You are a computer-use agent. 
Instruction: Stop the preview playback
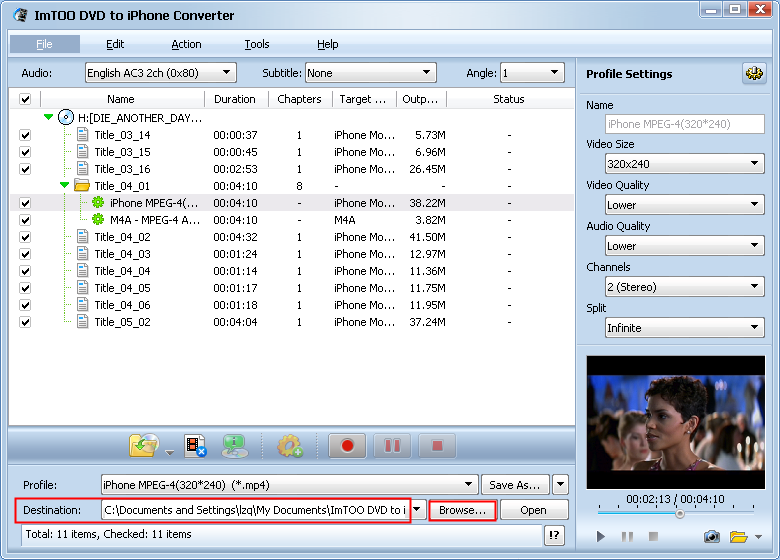click(x=654, y=536)
